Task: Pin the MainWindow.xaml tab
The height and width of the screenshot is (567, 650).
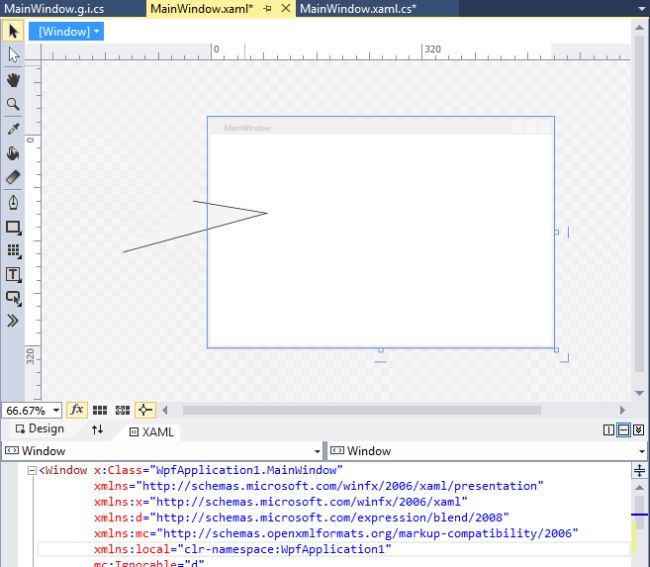Action: pos(267,8)
